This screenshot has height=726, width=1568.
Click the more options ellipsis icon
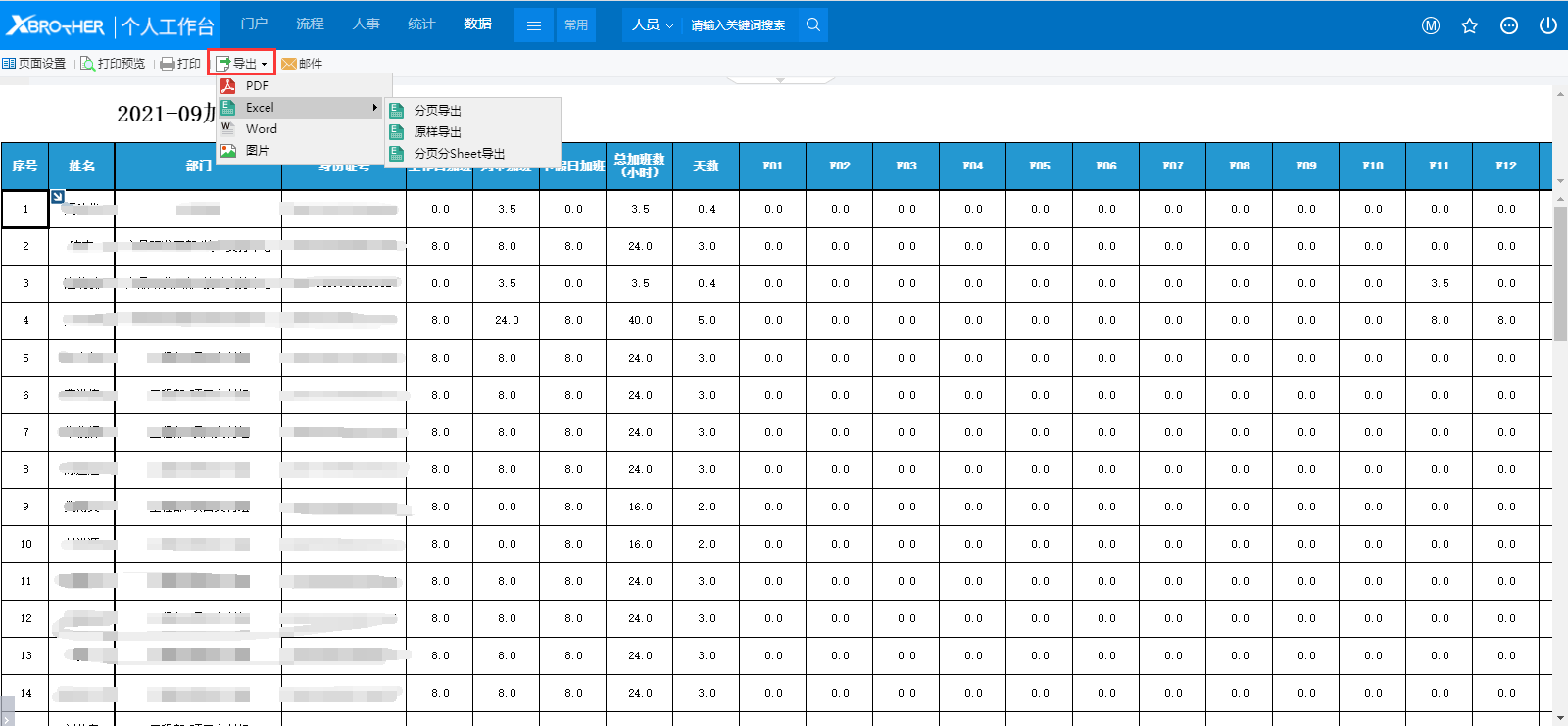(x=1508, y=25)
